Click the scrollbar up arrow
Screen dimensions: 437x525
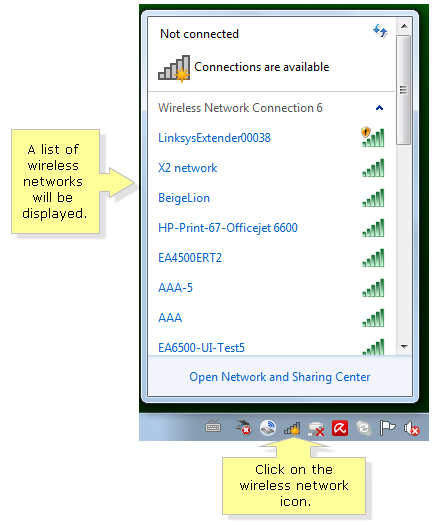(404, 26)
